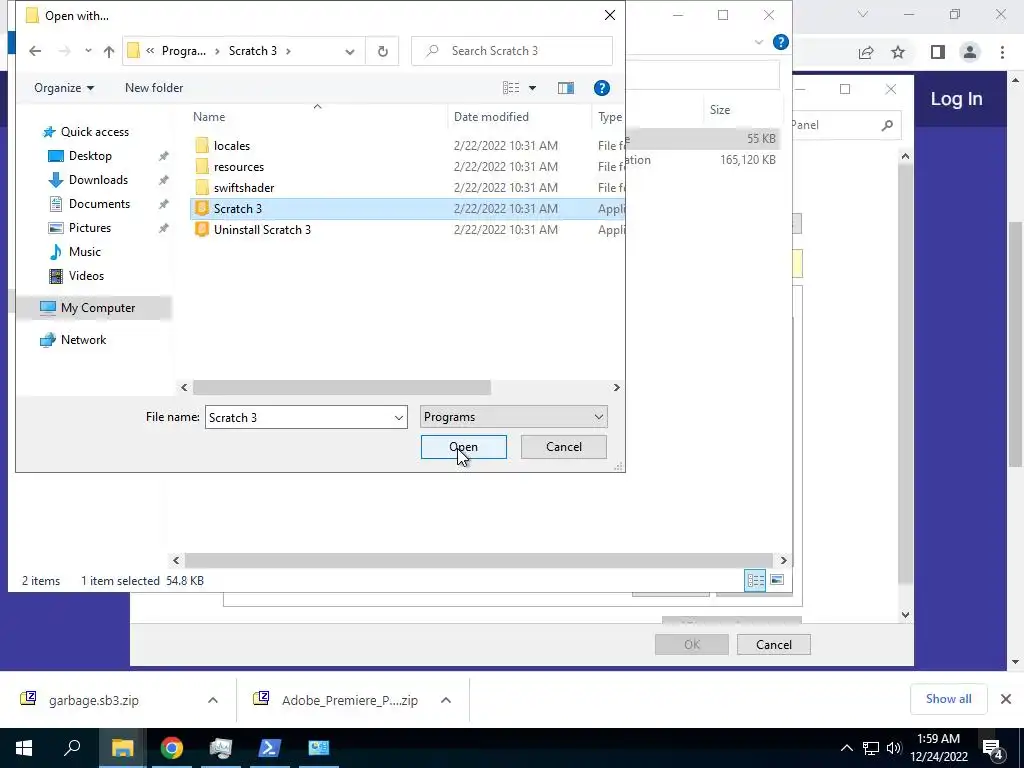Click the volume icon in the tray
The image size is (1024, 768).
click(894, 748)
